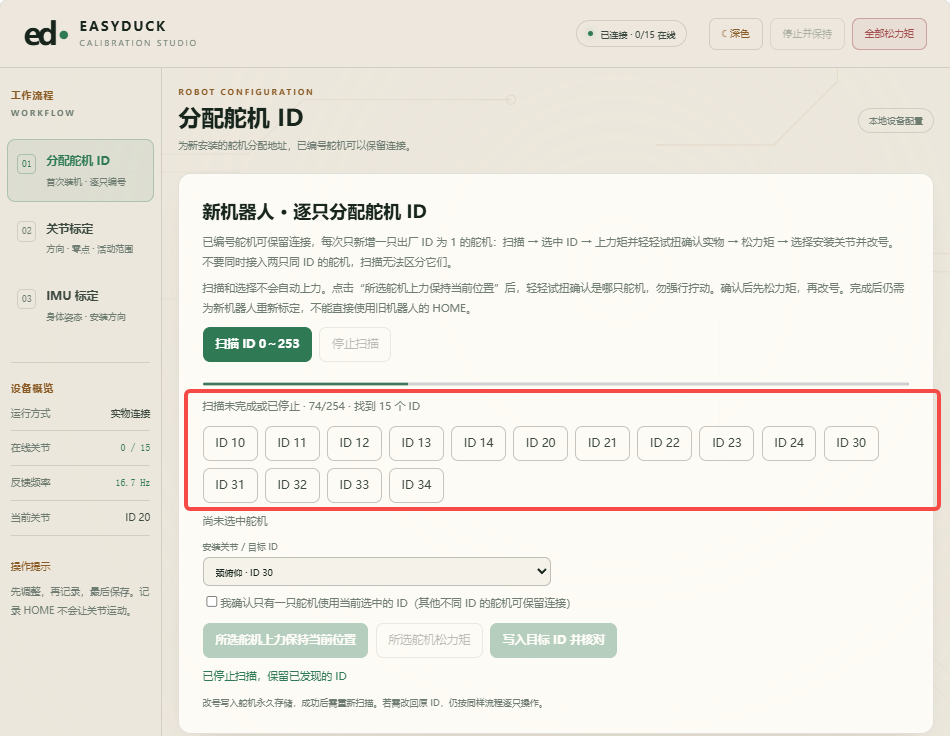
Task: Go to the IMU 标定 workflow step
Action: coord(81,305)
